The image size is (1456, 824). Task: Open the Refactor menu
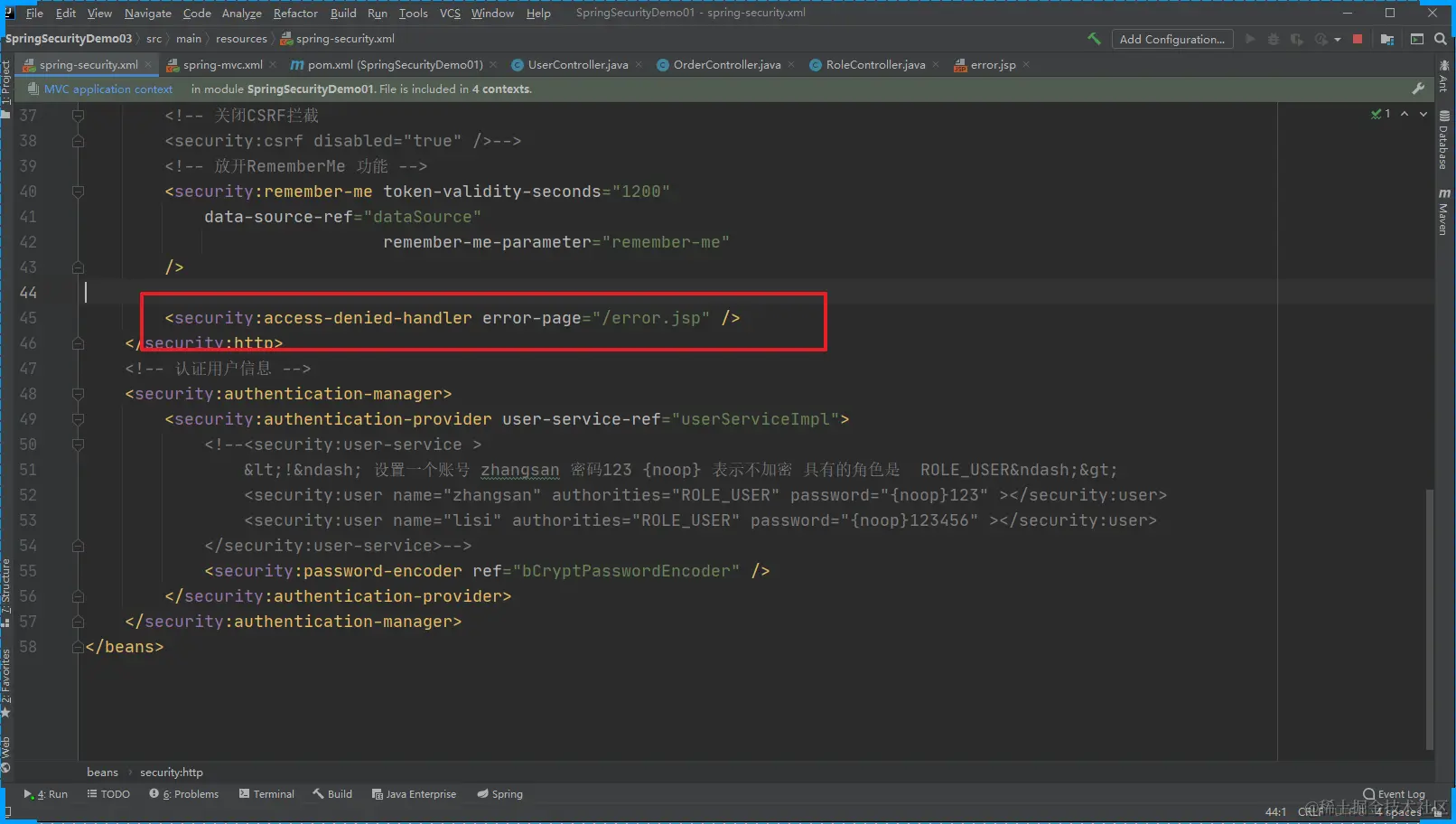(295, 13)
